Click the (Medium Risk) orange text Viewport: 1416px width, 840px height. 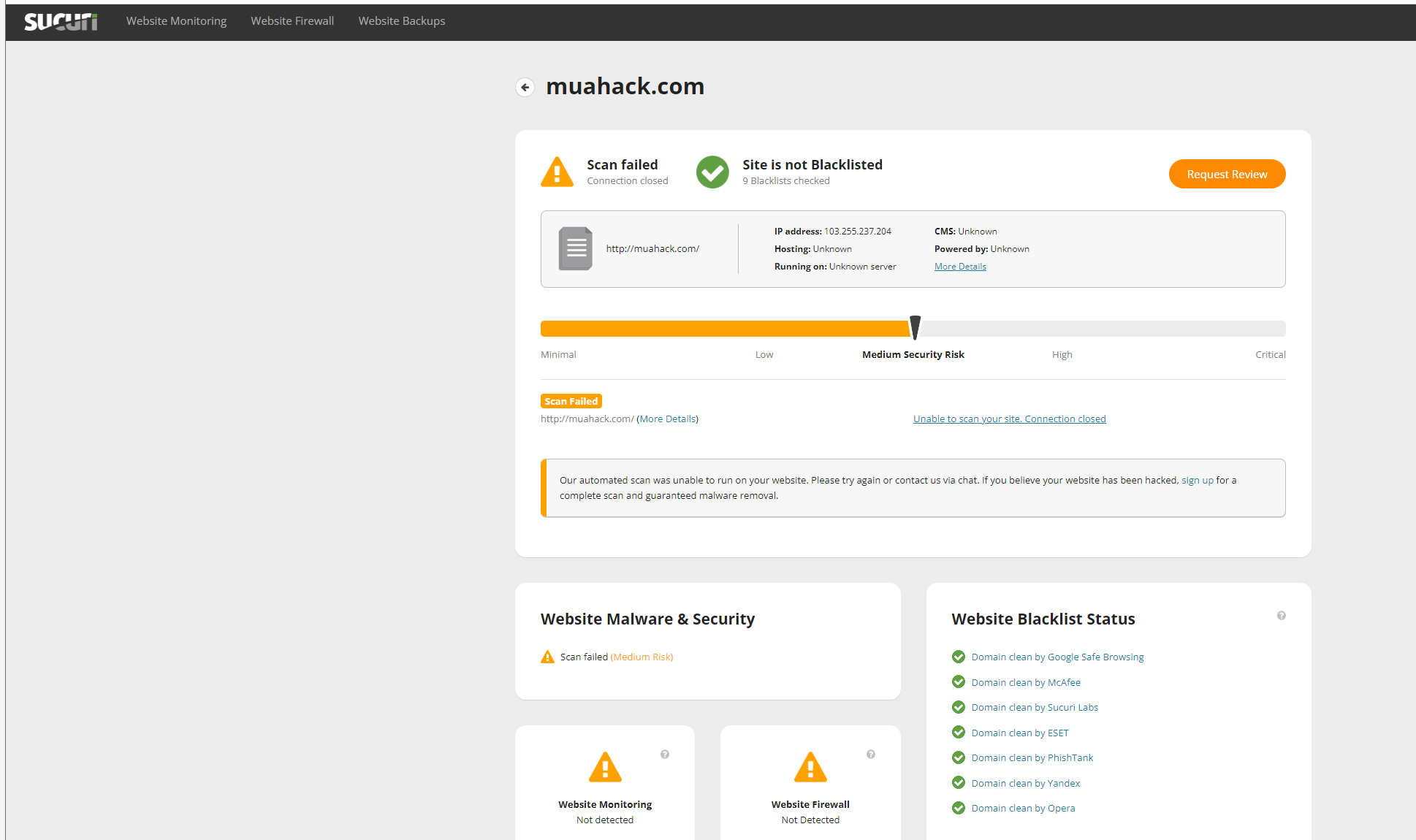(642, 657)
